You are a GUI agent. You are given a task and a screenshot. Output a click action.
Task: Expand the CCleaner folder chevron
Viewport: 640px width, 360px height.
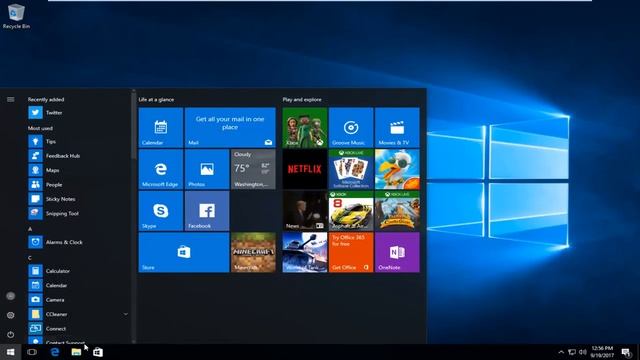click(126, 314)
